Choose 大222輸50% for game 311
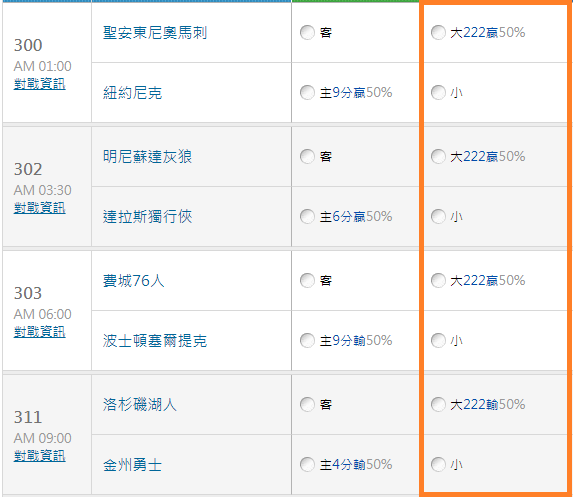Image resolution: width=573 pixels, height=497 pixels. pyautogui.click(x=438, y=405)
